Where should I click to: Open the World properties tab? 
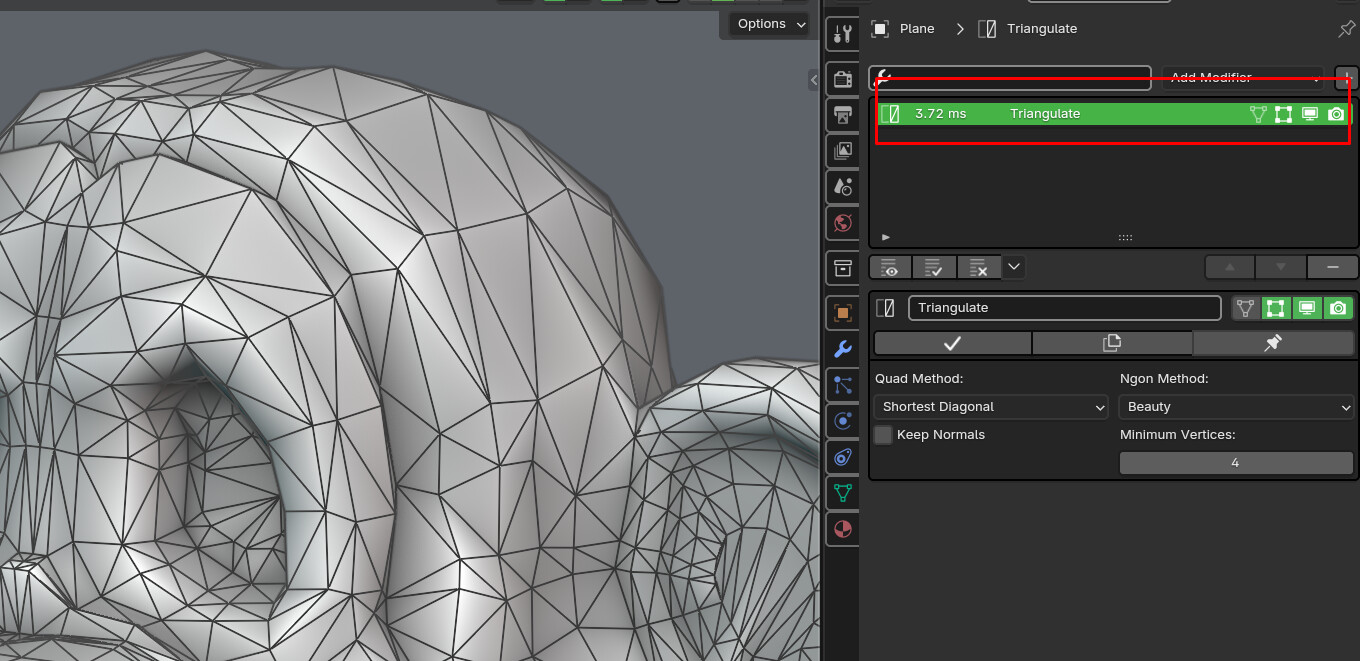(843, 222)
